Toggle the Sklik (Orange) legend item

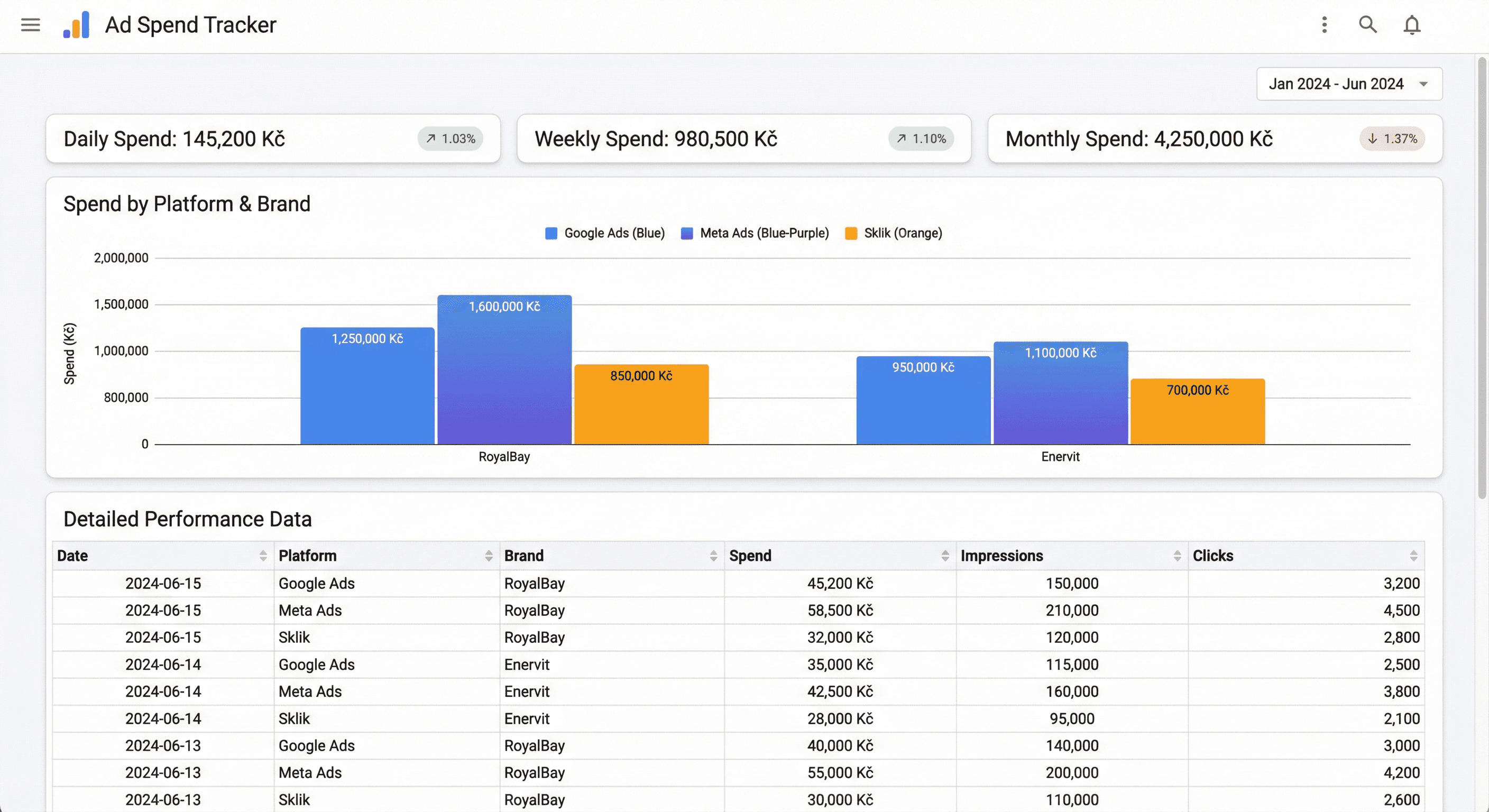tap(893, 233)
